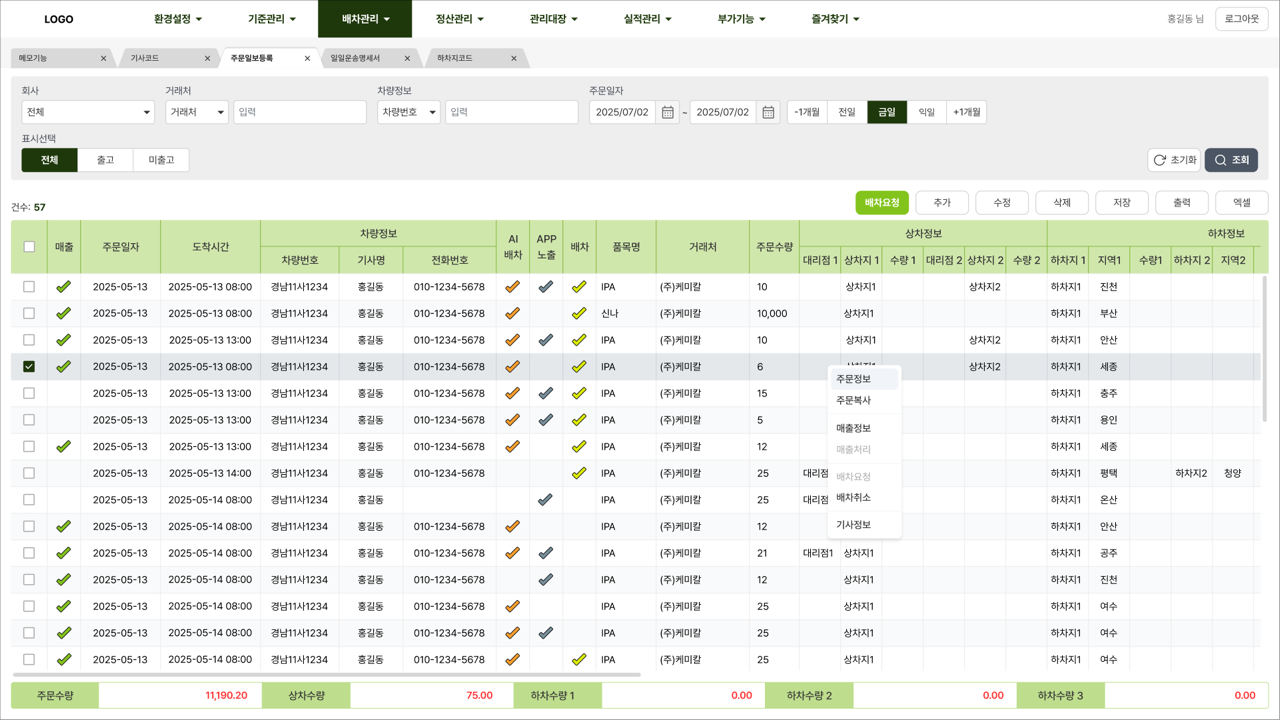The image size is (1280, 720).
Task: Click the 배차 checkmark in the 충주 row
Action: coord(579,393)
